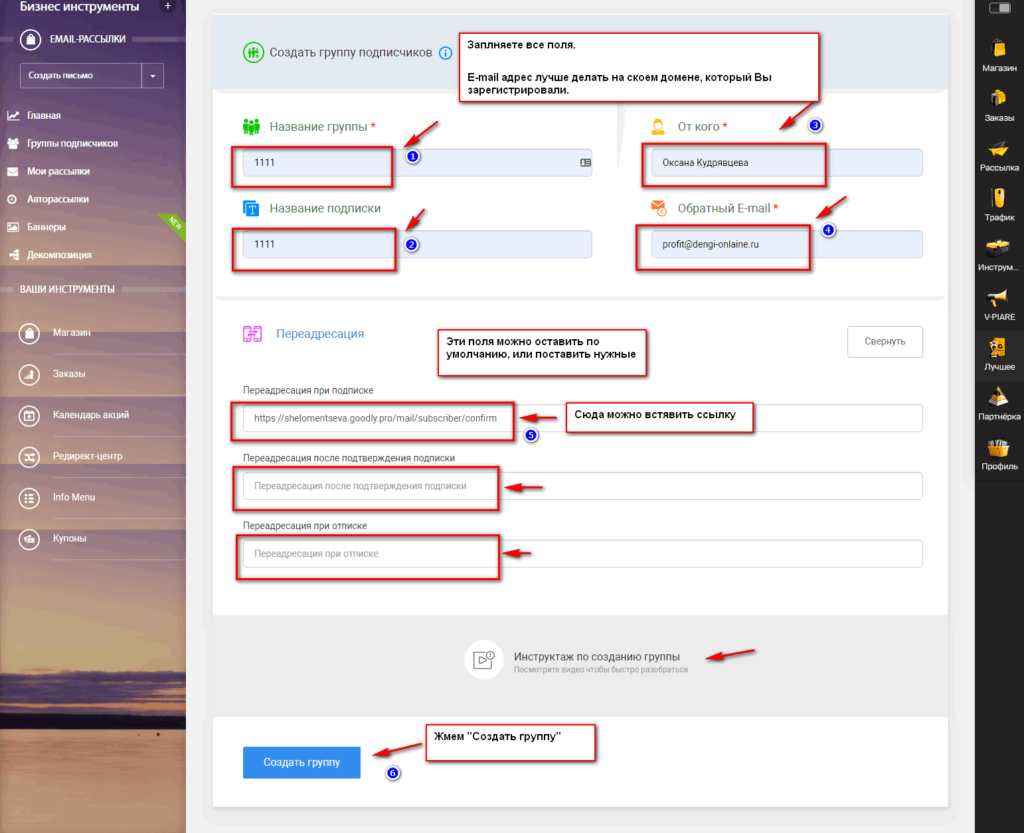Click the Название группы input field
This screenshot has width=1024, height=833.
pos(417,163)
